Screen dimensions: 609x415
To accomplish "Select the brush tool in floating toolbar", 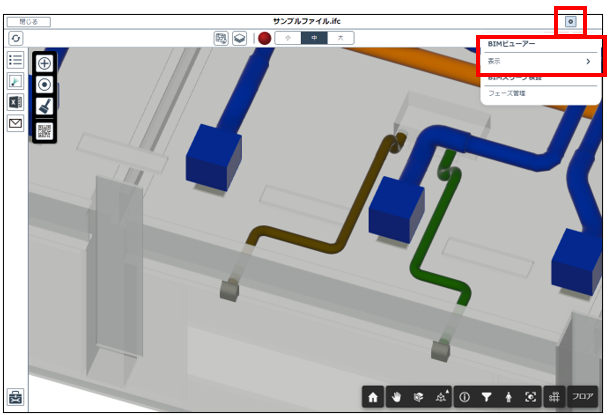I will [44, 105].
